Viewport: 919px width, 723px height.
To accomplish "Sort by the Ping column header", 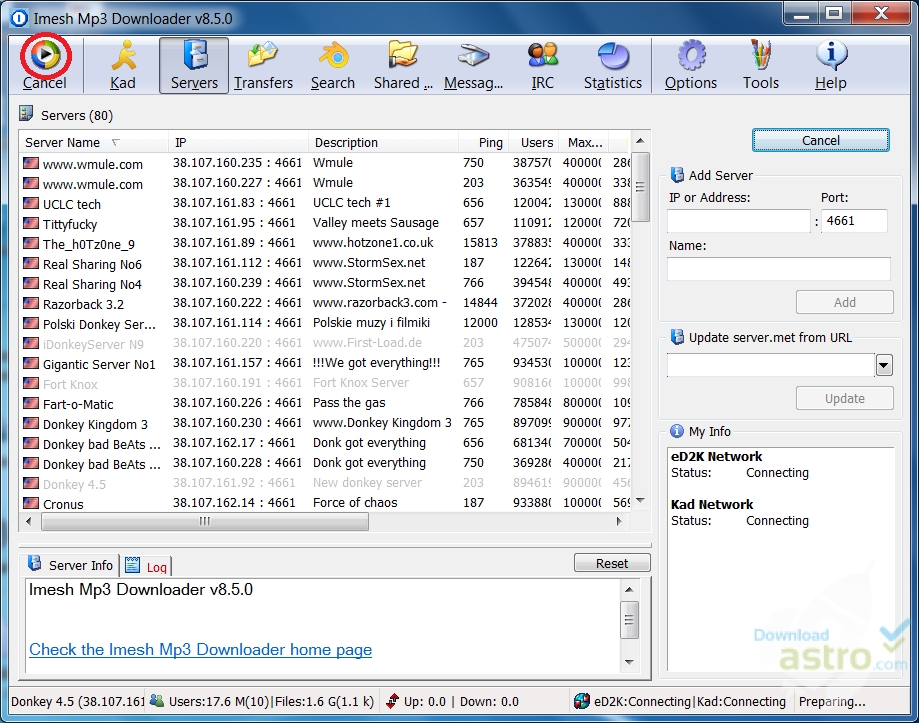I will click(484, 142).
